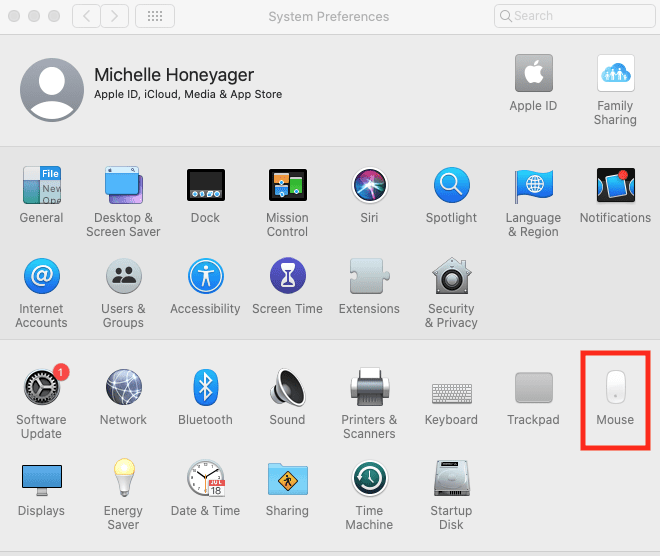Show all preferences grid button

click(x=154, y=16)
